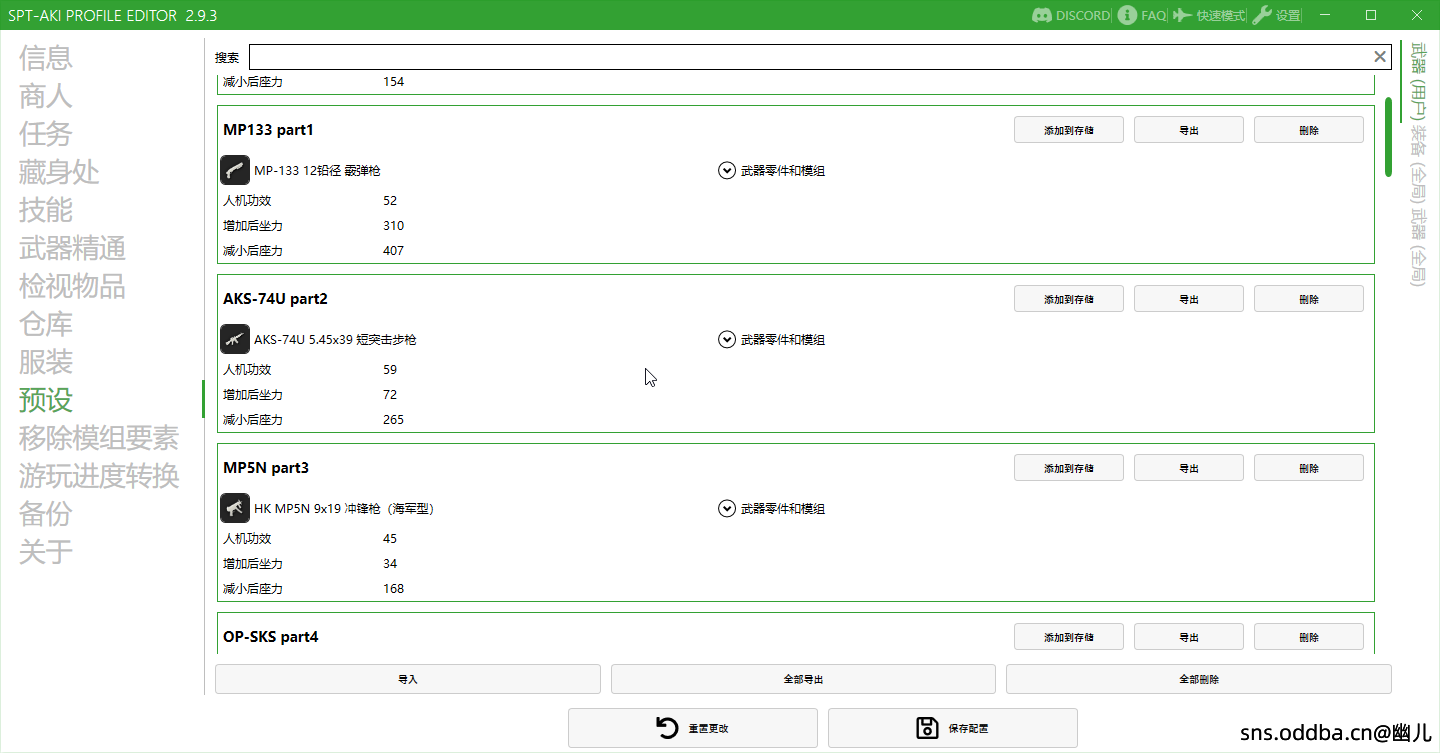Click 保存配置 save profile button
This screenshot has width=1440, height=753.
coord(953,728)
